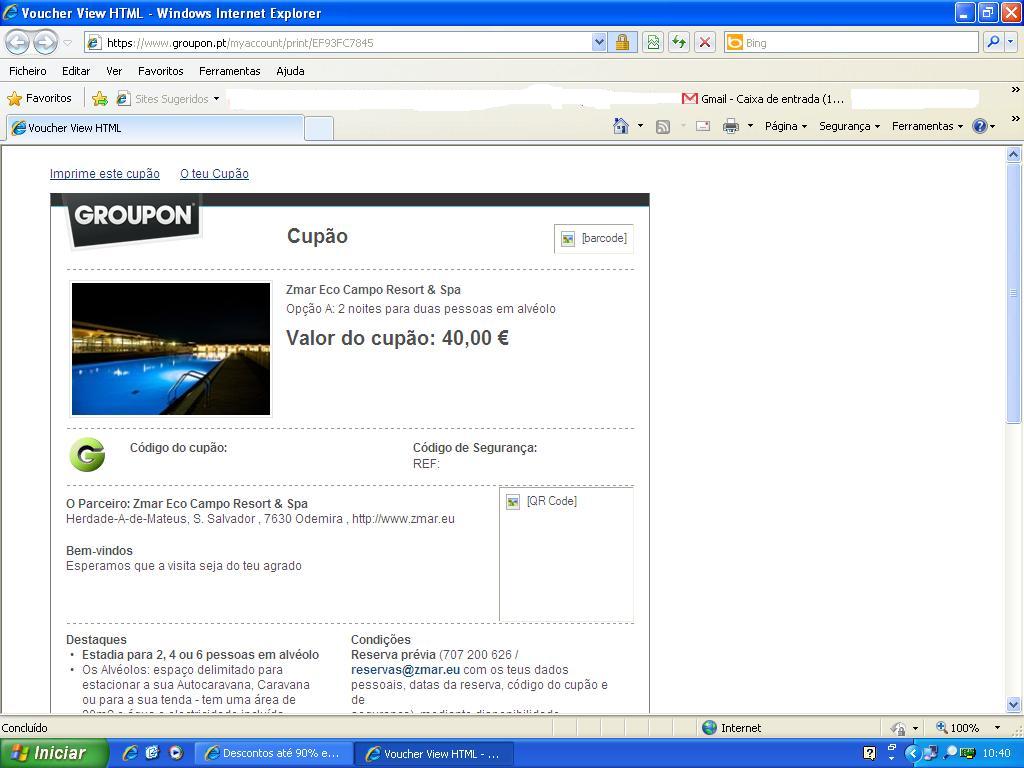
Task: Open the zoom level dropdown arrow
Action: pyautogui.click(x=997, y=728)
